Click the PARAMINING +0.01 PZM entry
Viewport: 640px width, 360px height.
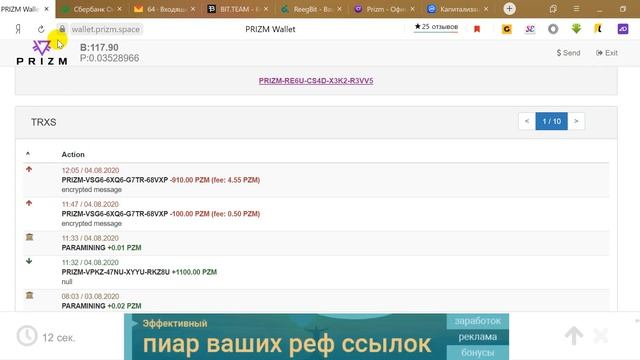pos(101,248)
